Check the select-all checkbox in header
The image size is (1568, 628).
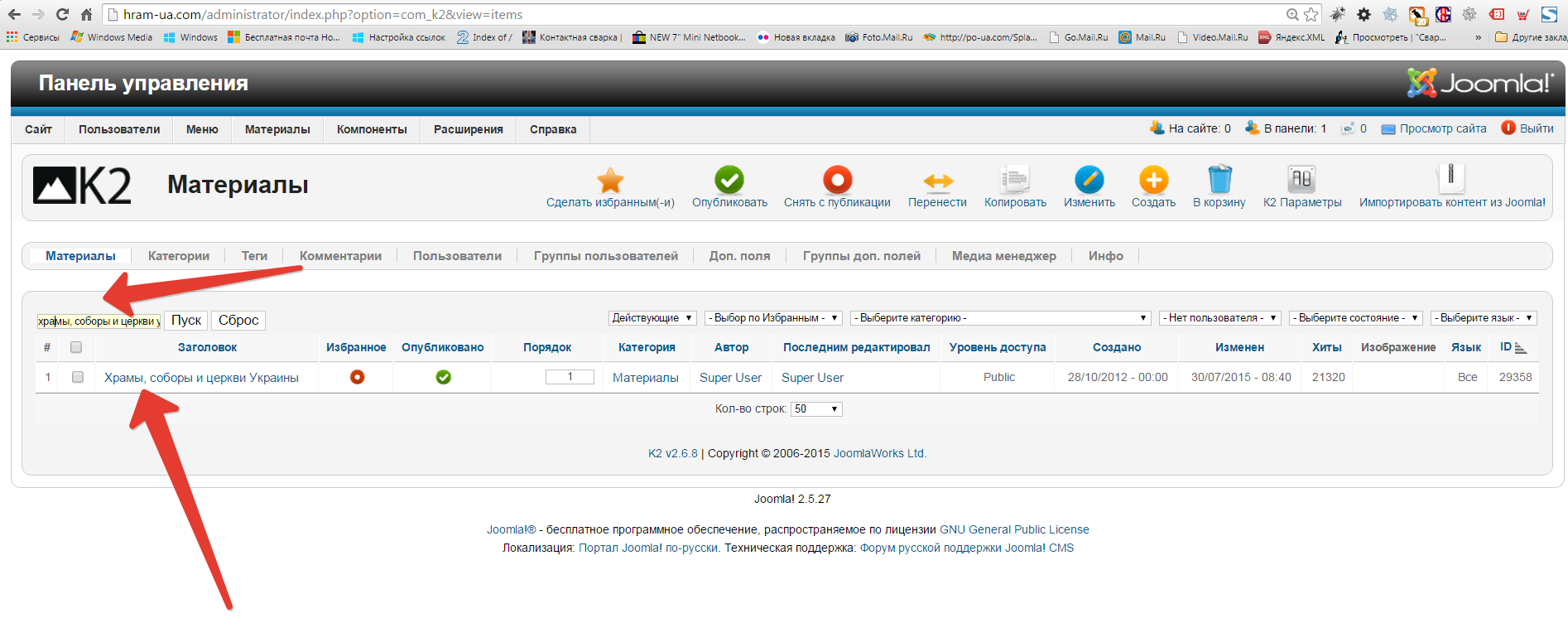point(76,347)
